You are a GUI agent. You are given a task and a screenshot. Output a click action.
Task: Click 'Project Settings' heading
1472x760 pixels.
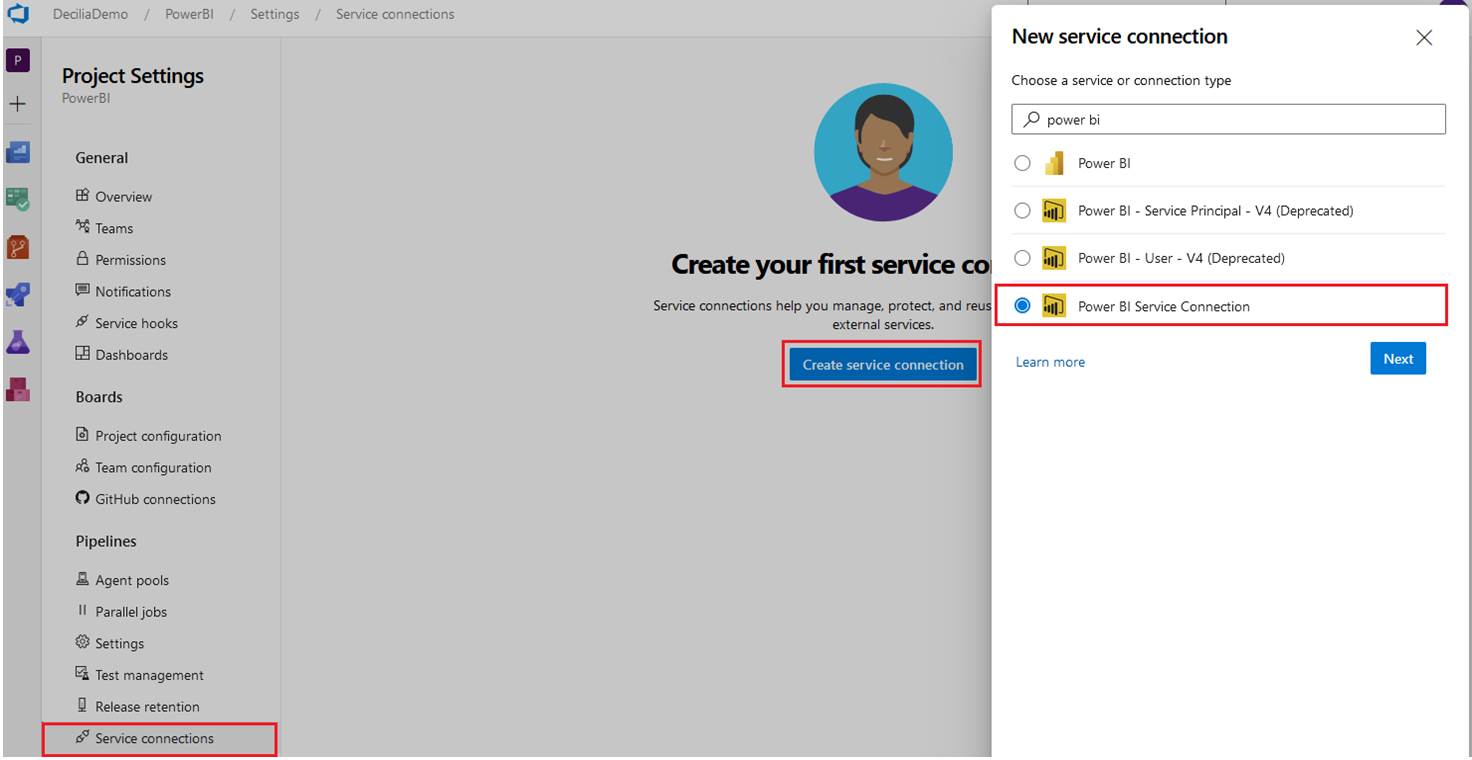133,76
